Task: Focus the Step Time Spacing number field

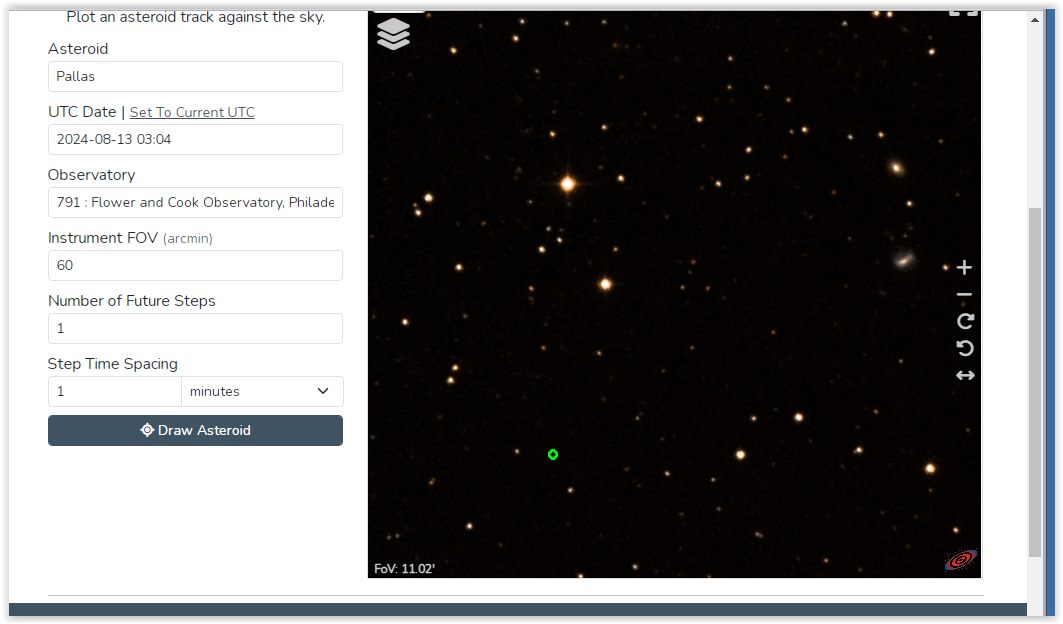Action: coord(115,391)
